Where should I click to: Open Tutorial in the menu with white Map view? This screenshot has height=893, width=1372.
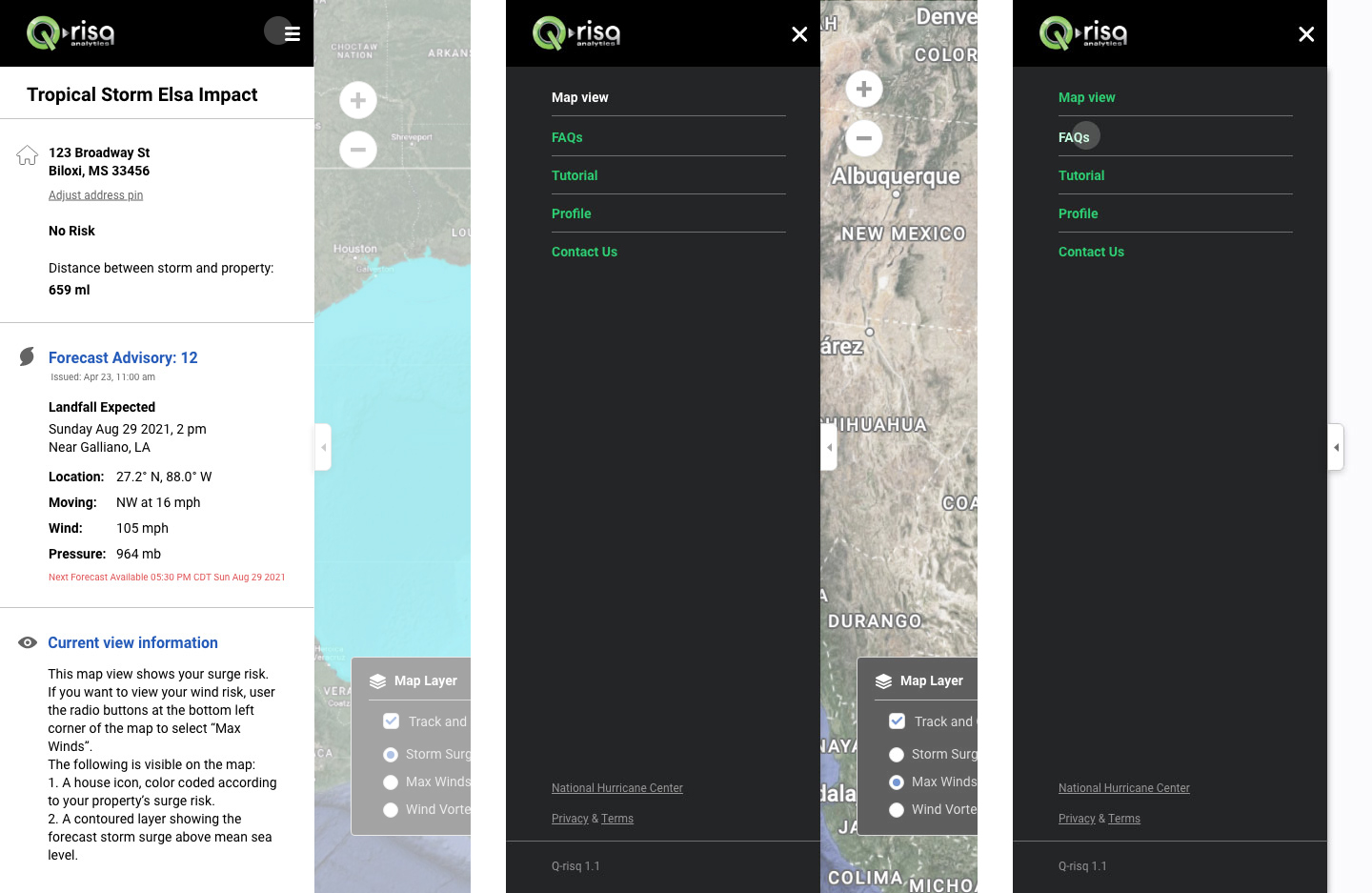click(x=575, y=175)
